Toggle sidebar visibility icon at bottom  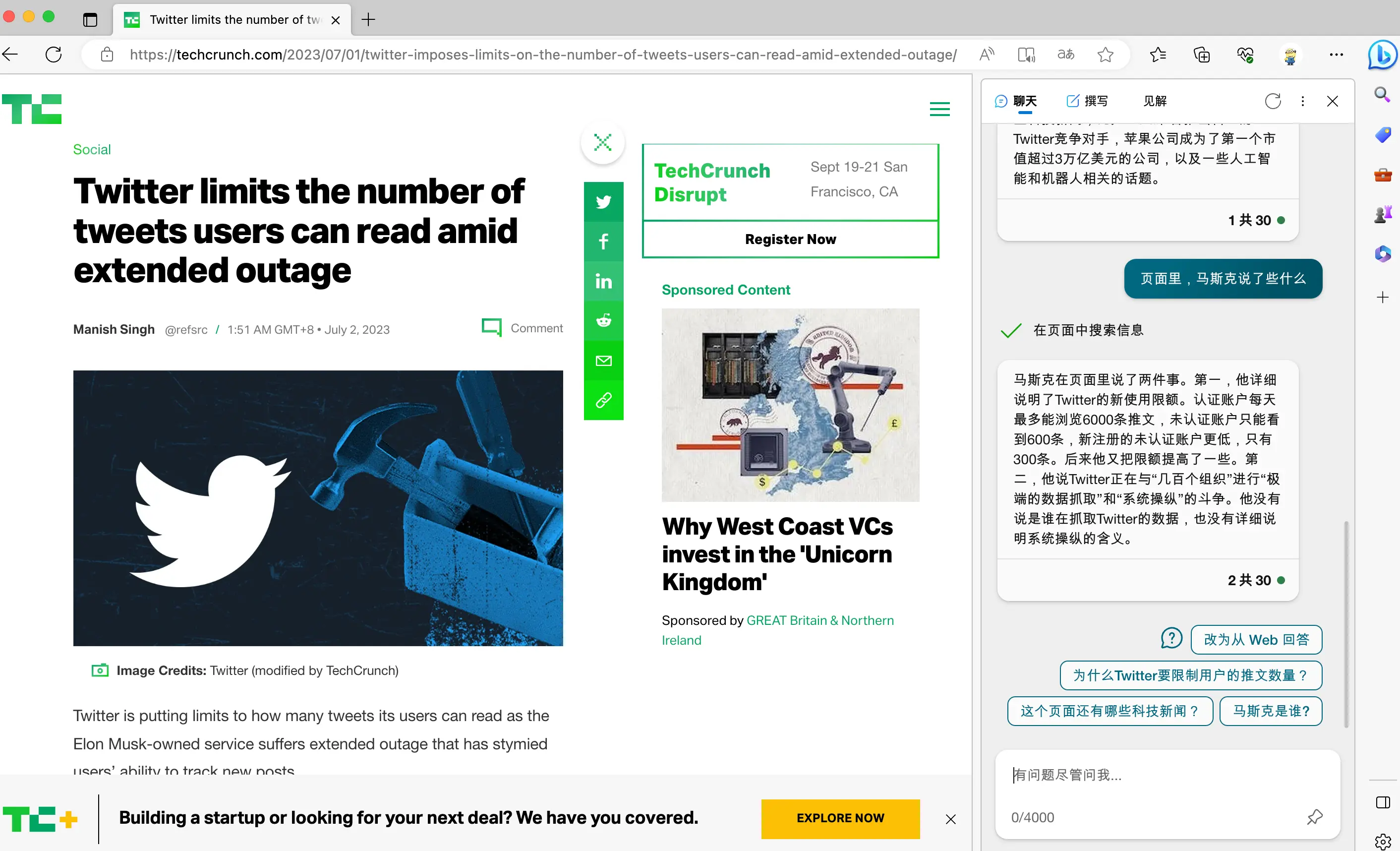(1382, 802)
